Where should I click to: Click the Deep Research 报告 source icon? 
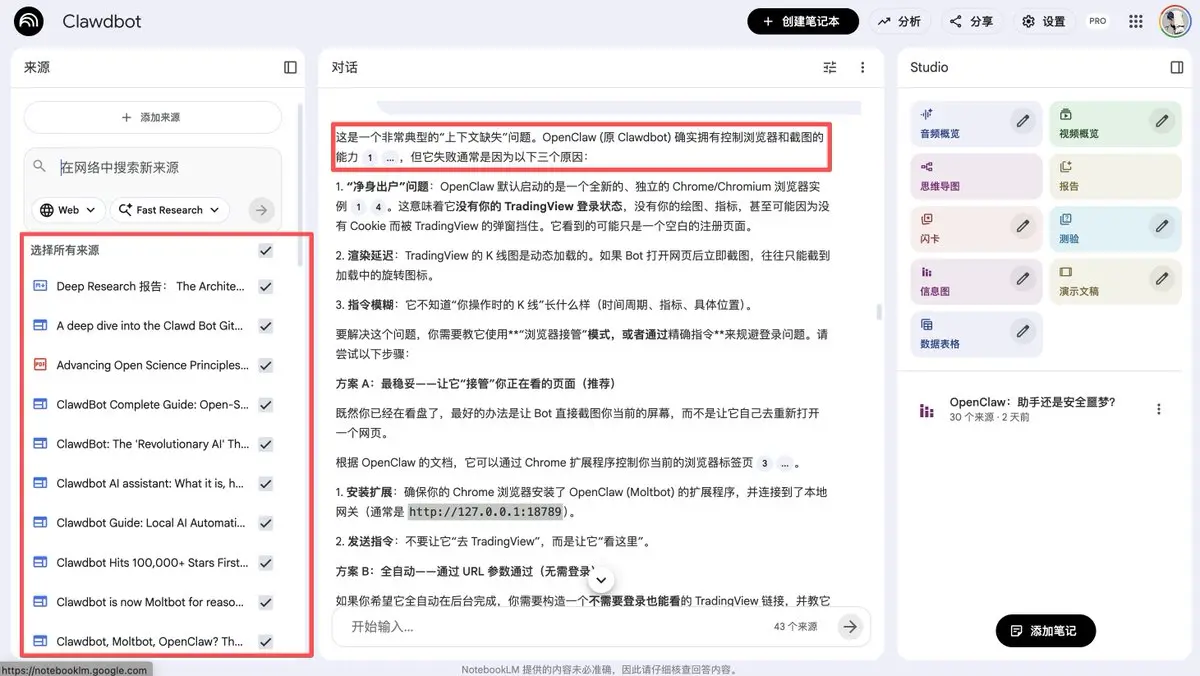point(40,286)
